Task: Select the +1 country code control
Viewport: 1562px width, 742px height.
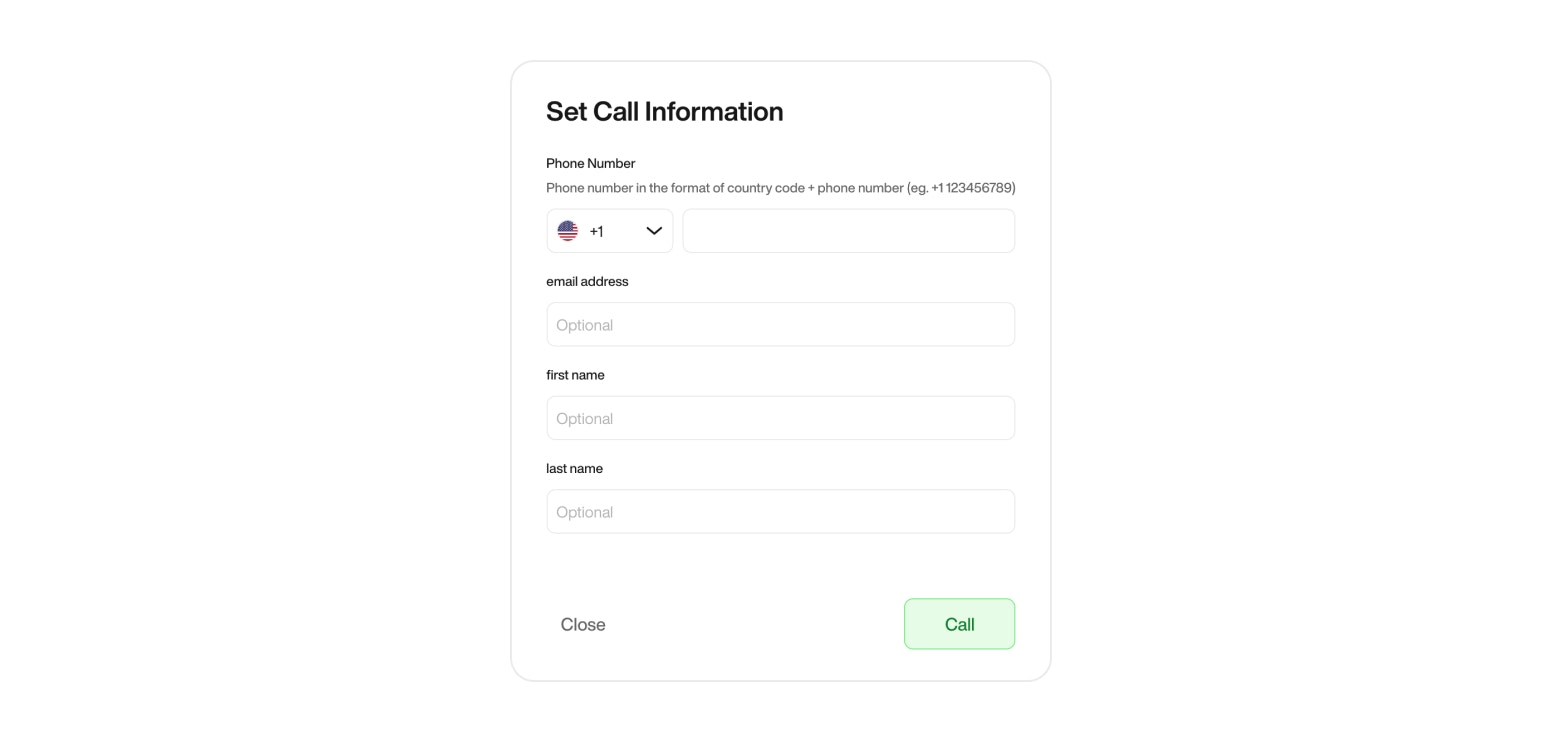Action: 610,231
